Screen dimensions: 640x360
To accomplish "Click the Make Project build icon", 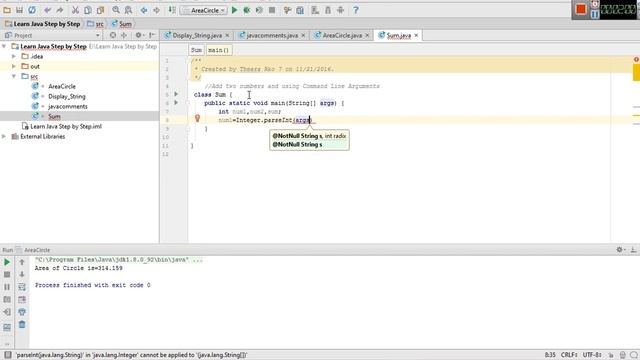I will tap(172, 10).
